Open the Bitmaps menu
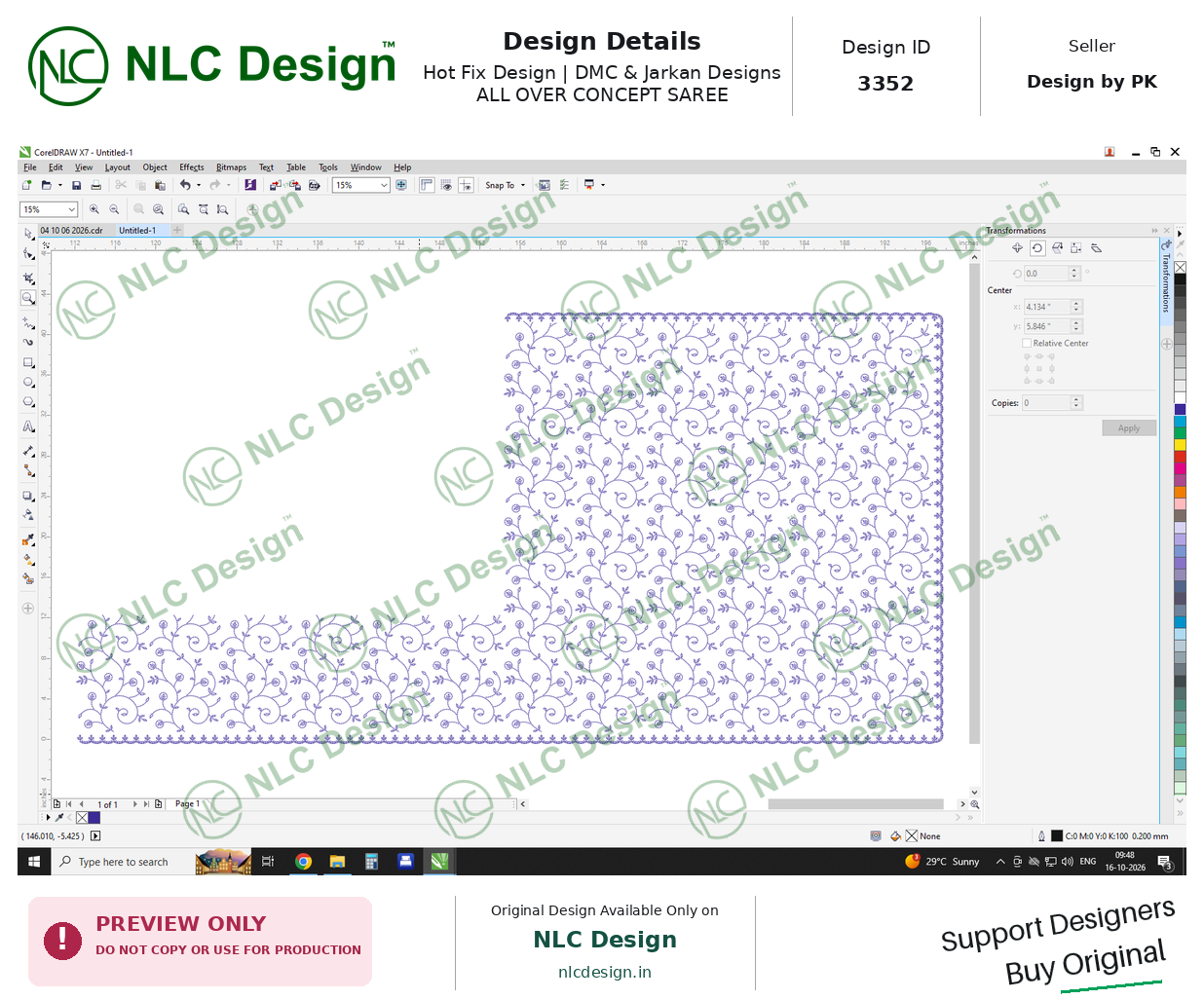Image resolution: width=1204 pixels, height=1000 pixels. [231, 167]
